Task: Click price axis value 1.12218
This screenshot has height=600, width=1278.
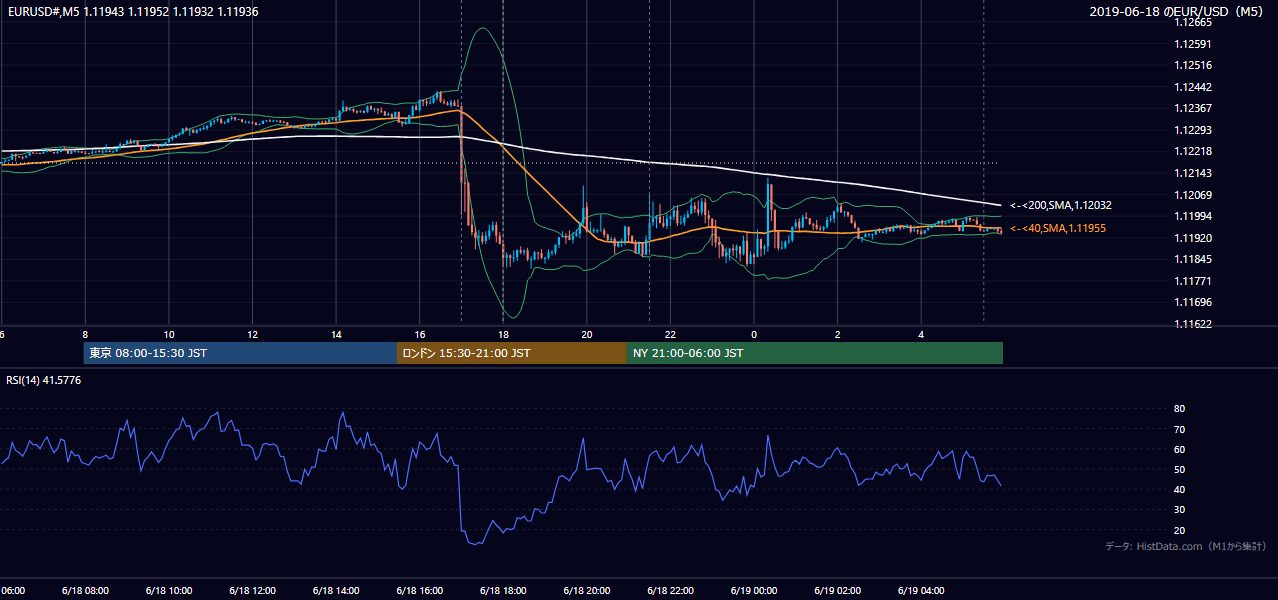Action: click(x=1194, y=151)
